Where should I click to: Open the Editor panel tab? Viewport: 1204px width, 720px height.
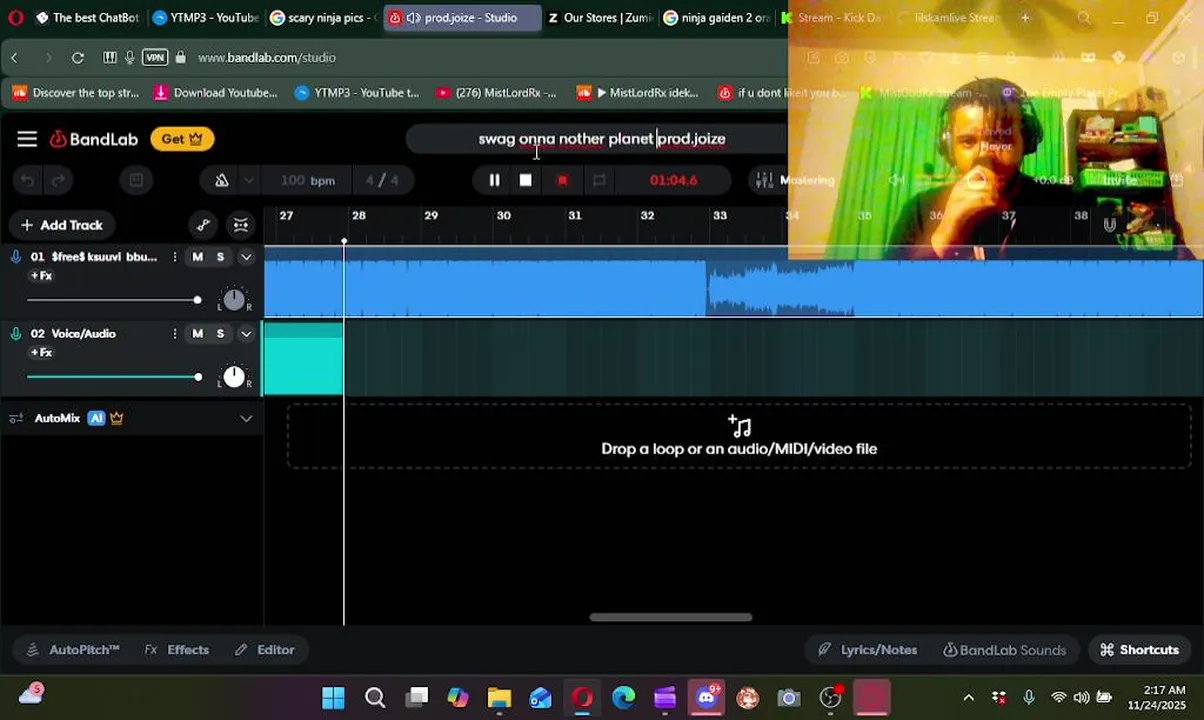click(x=265, y=650)
